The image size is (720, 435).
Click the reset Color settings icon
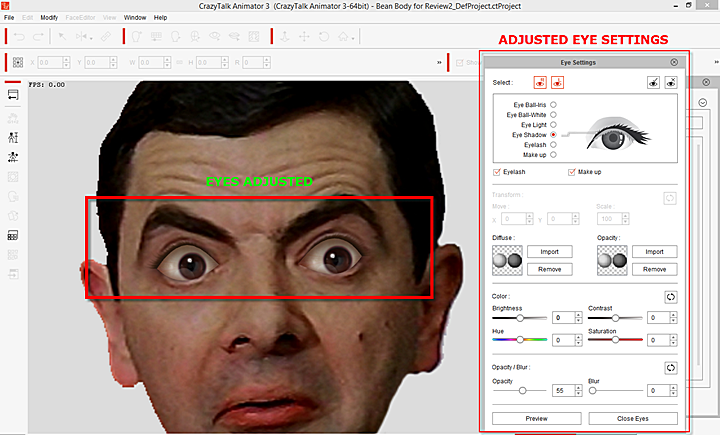click(672, 296)
